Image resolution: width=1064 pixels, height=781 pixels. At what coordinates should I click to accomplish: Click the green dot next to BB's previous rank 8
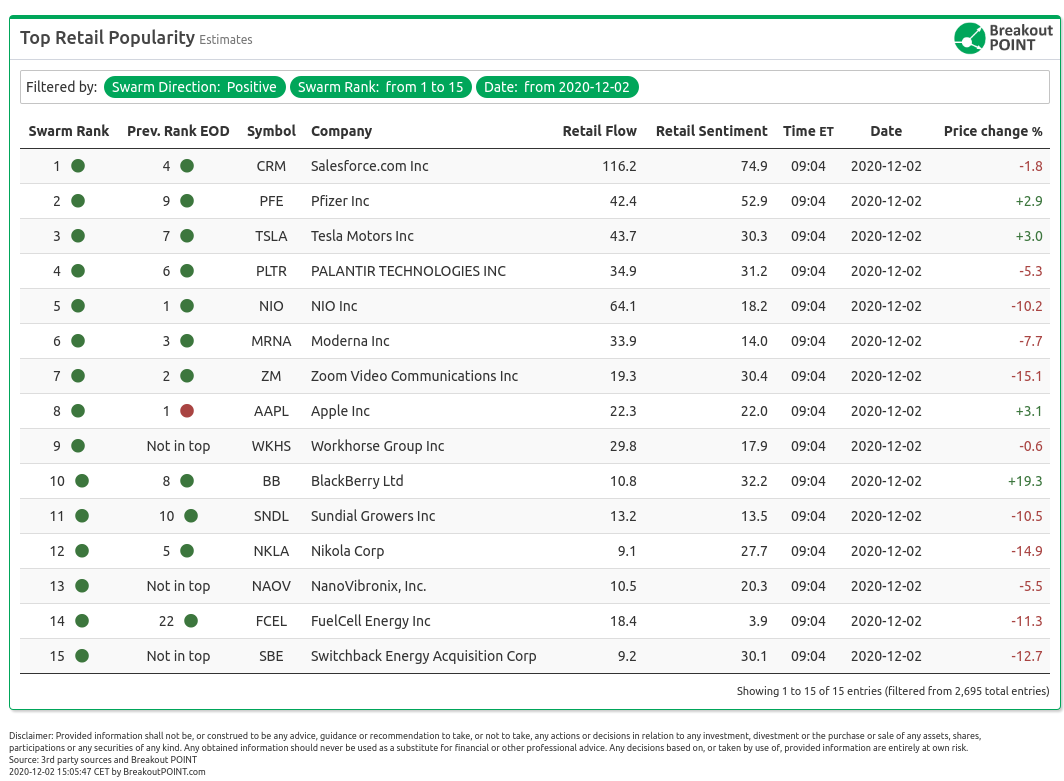coord(186,481)
